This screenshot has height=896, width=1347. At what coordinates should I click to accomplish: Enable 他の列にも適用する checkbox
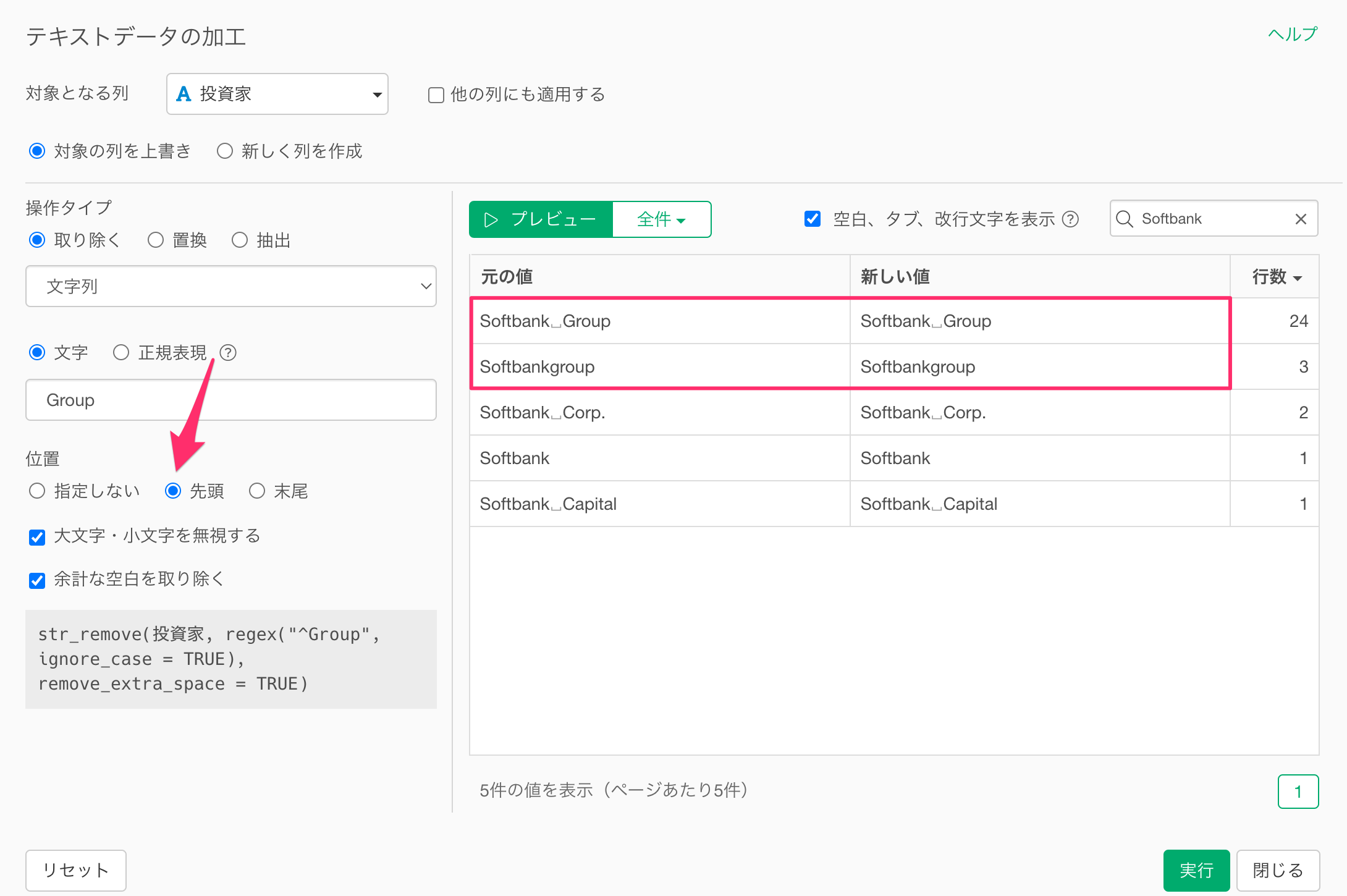[436, 95]
